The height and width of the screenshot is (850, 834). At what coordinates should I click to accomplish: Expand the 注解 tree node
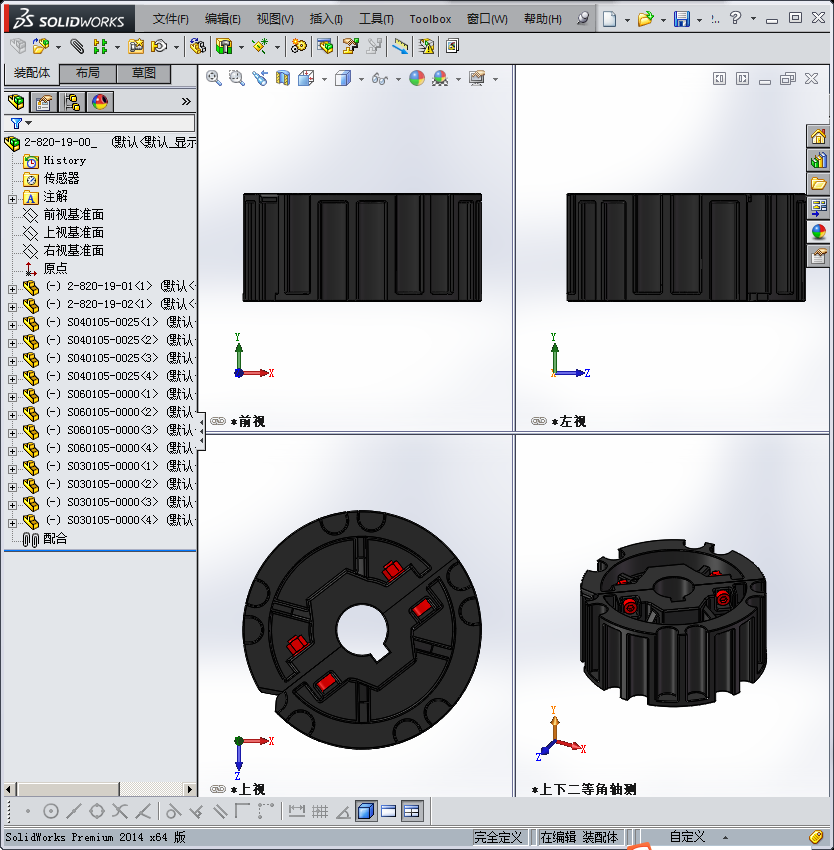pos(12,199)
